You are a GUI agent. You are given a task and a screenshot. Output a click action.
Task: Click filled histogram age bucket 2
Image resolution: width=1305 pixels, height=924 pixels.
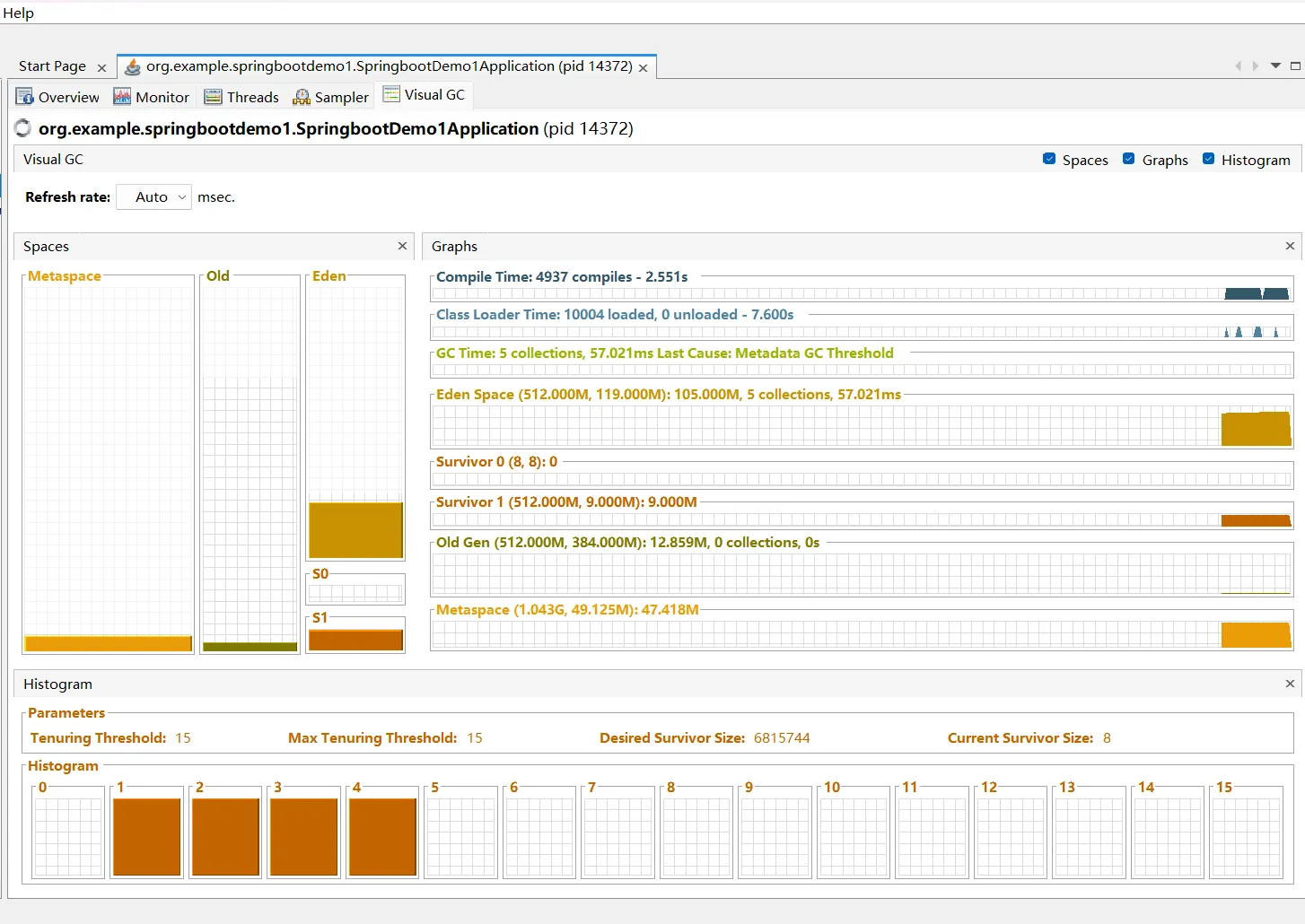[225, 836]
